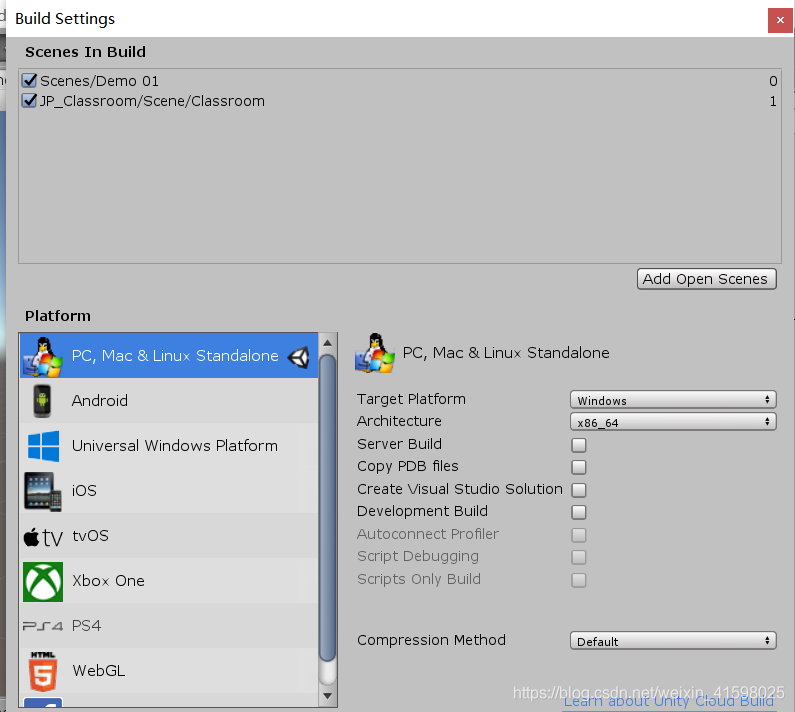Click the Compression Method label

click(x=431, y=640)
